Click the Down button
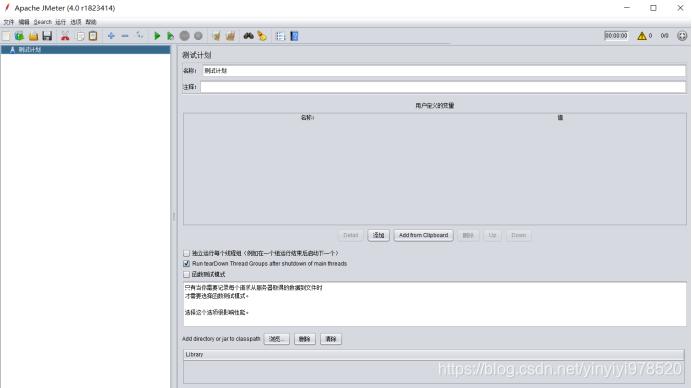The image size is (692, 388). (519, 235)
